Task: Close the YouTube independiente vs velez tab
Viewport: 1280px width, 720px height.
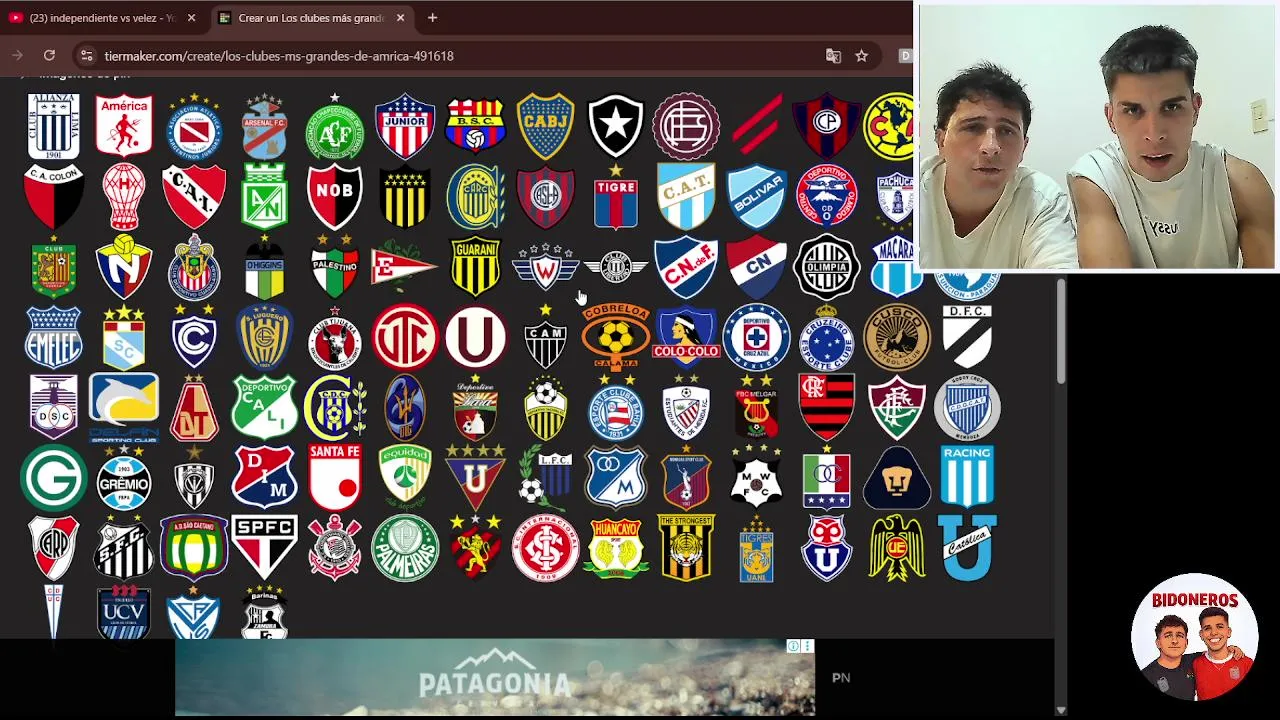Action: coord(191,18)
